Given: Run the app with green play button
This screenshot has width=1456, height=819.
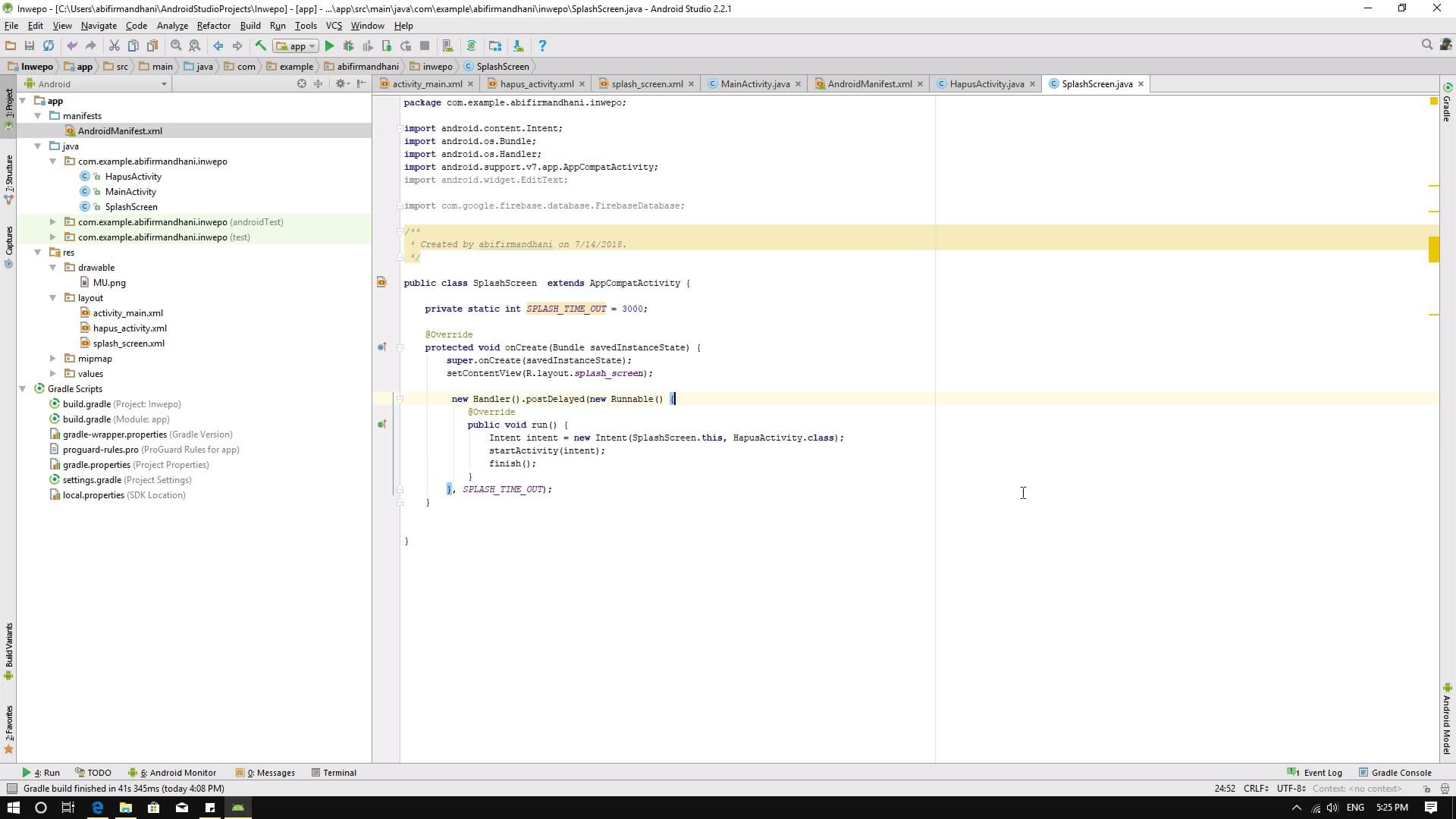Looking at the screenshot, I should 329,46.
